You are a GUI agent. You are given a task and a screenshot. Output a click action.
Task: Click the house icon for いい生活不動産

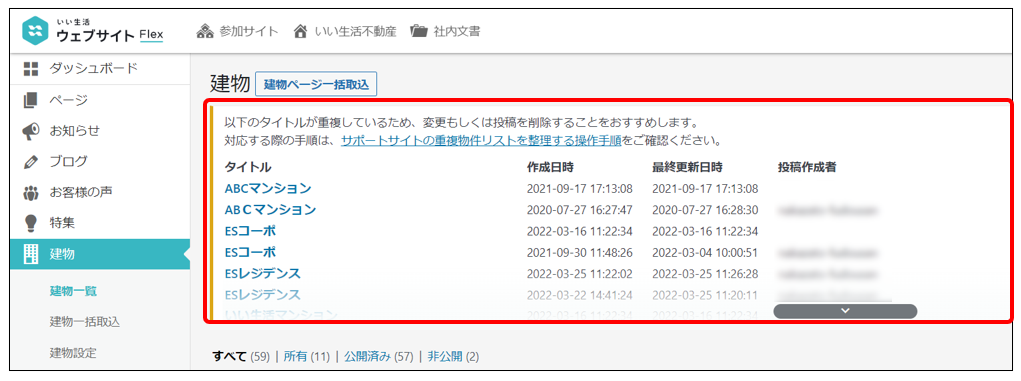(300, 31)
